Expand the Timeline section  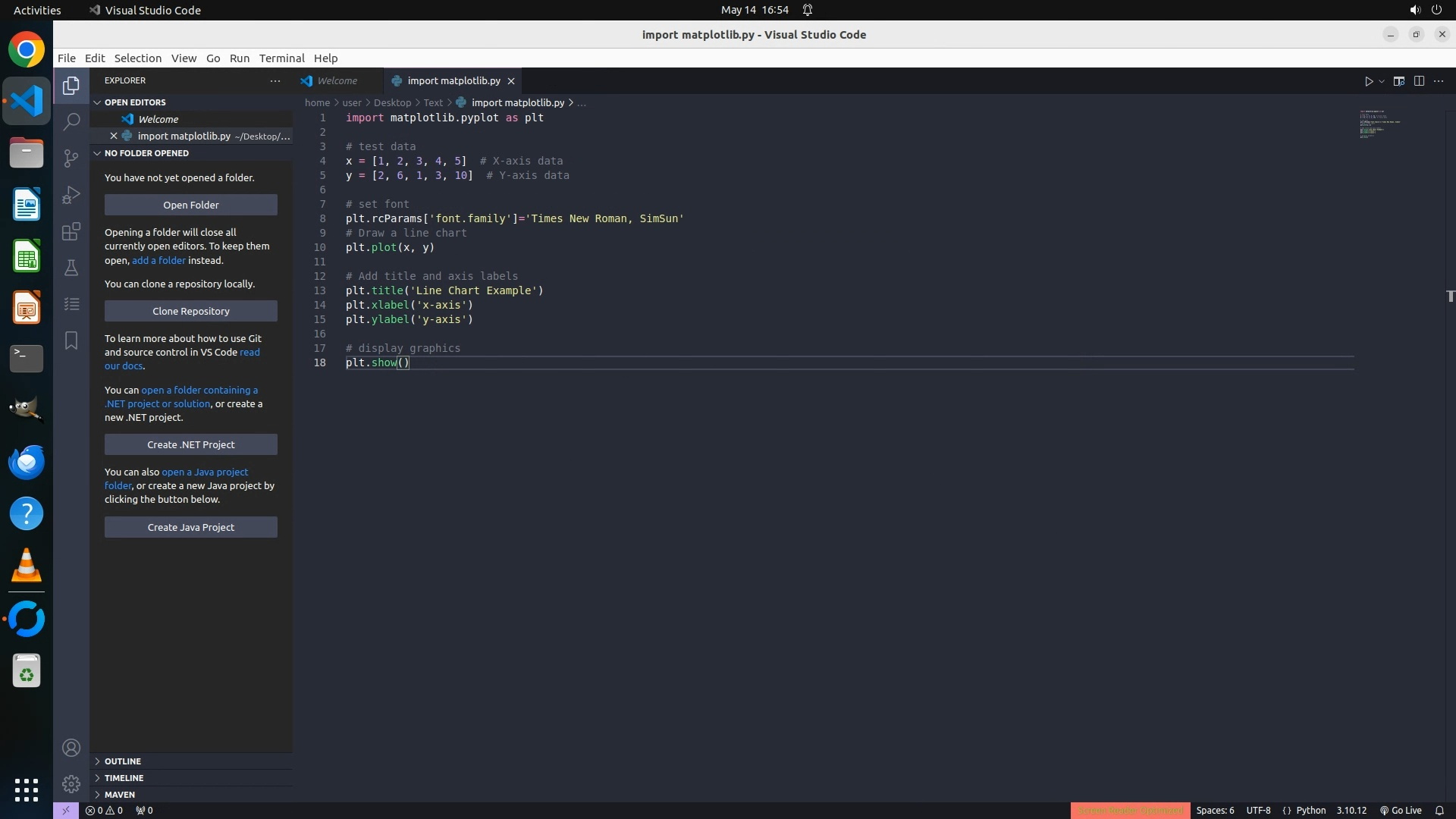click(124, 778)
